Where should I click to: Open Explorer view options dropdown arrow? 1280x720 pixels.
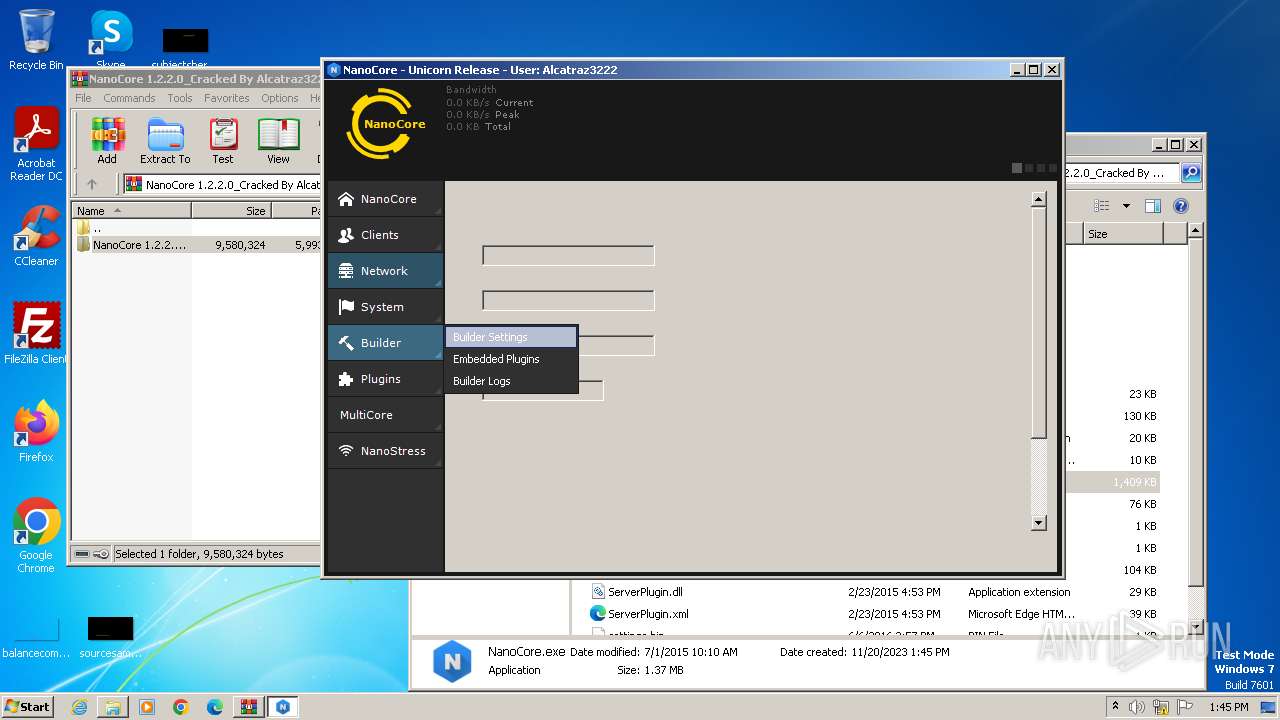point(1126,206)
